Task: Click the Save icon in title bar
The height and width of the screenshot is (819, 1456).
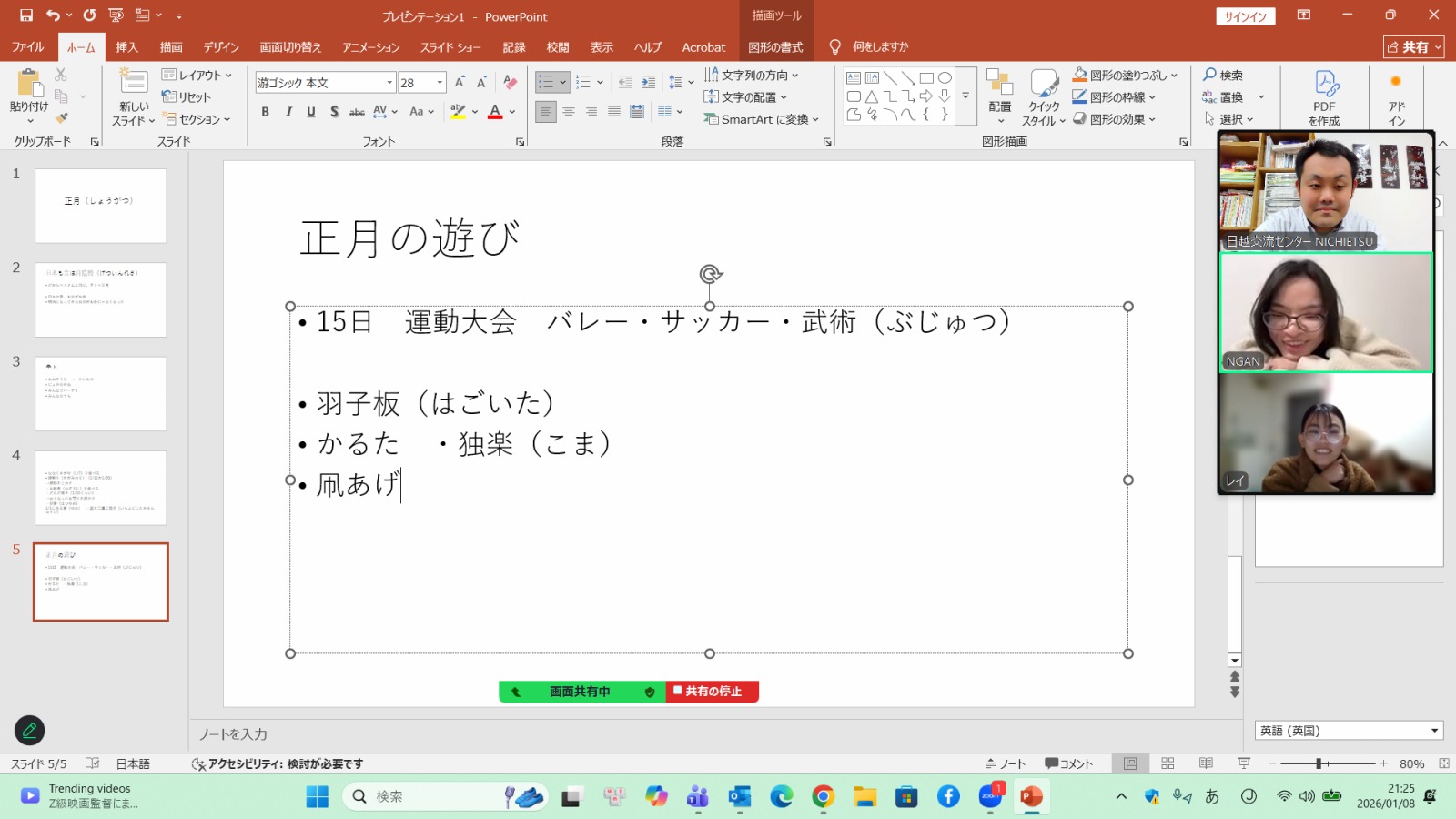Action: pyautogui.click(x=26, y=15)
